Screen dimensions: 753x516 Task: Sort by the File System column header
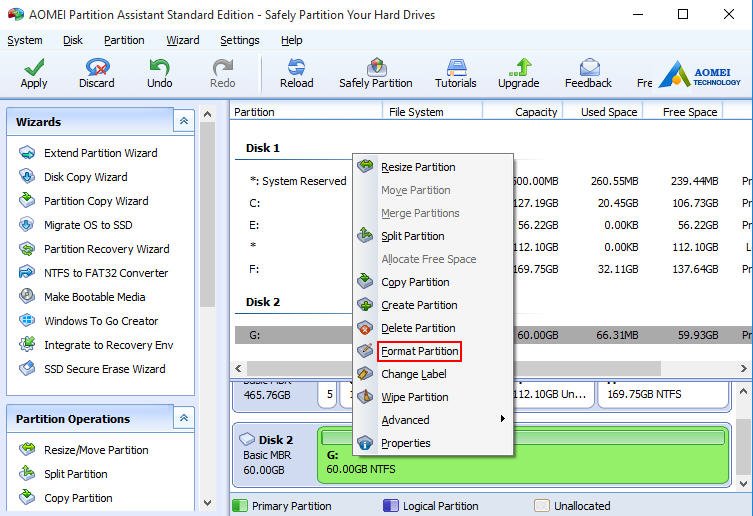(433, 112)
